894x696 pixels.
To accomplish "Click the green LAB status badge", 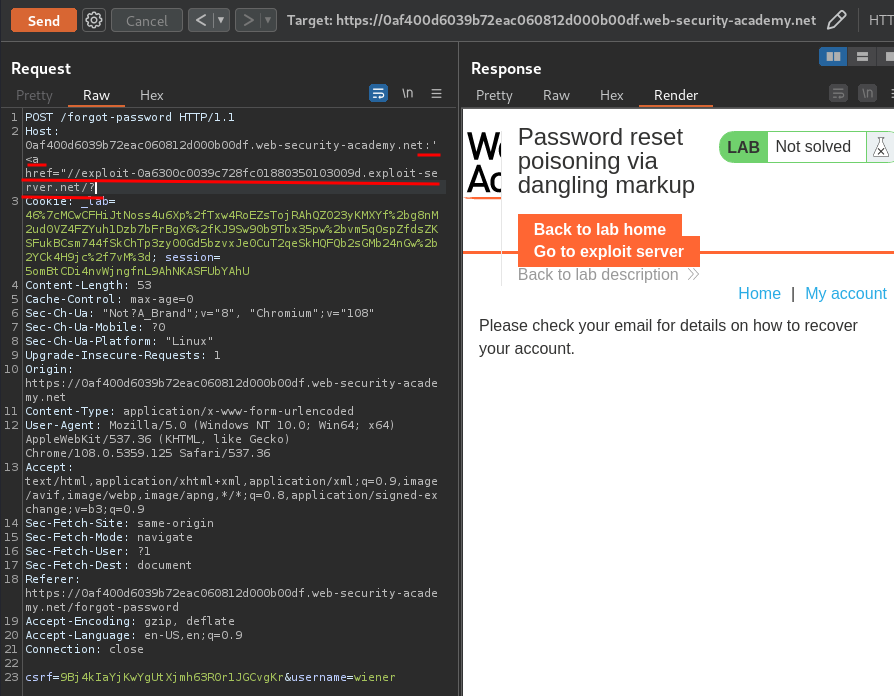I will [x=743, y=147].
